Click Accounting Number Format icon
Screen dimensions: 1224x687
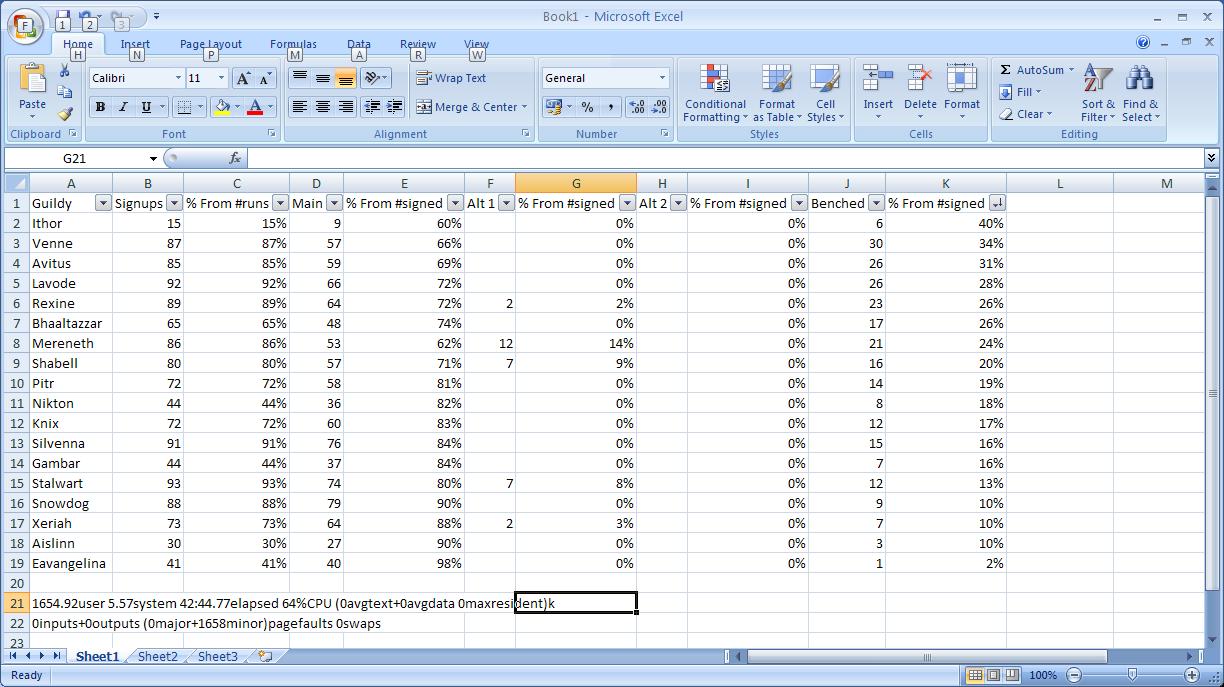point(553,107)
